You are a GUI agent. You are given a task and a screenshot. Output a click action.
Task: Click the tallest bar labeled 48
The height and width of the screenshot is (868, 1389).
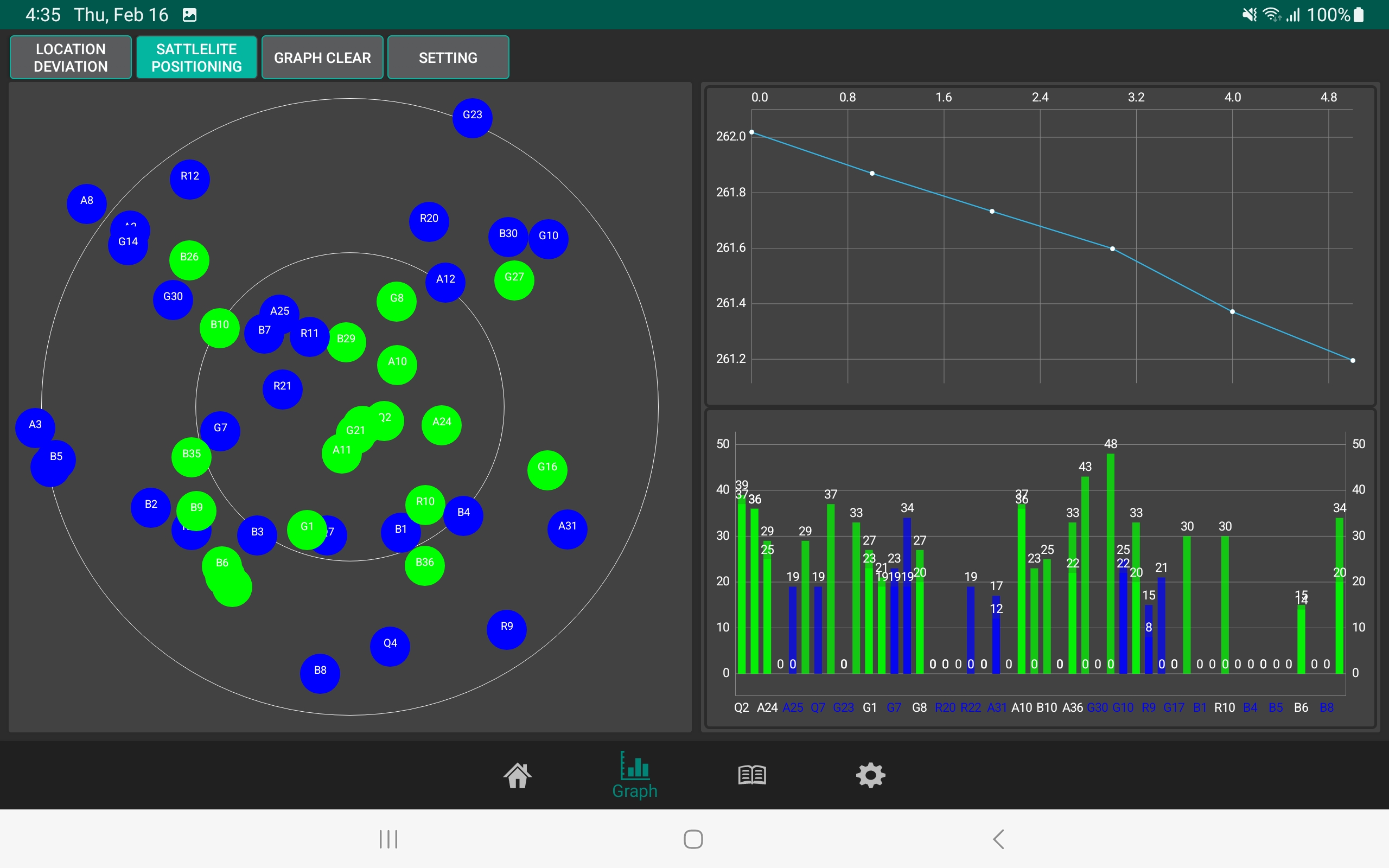click(1111, 563)
